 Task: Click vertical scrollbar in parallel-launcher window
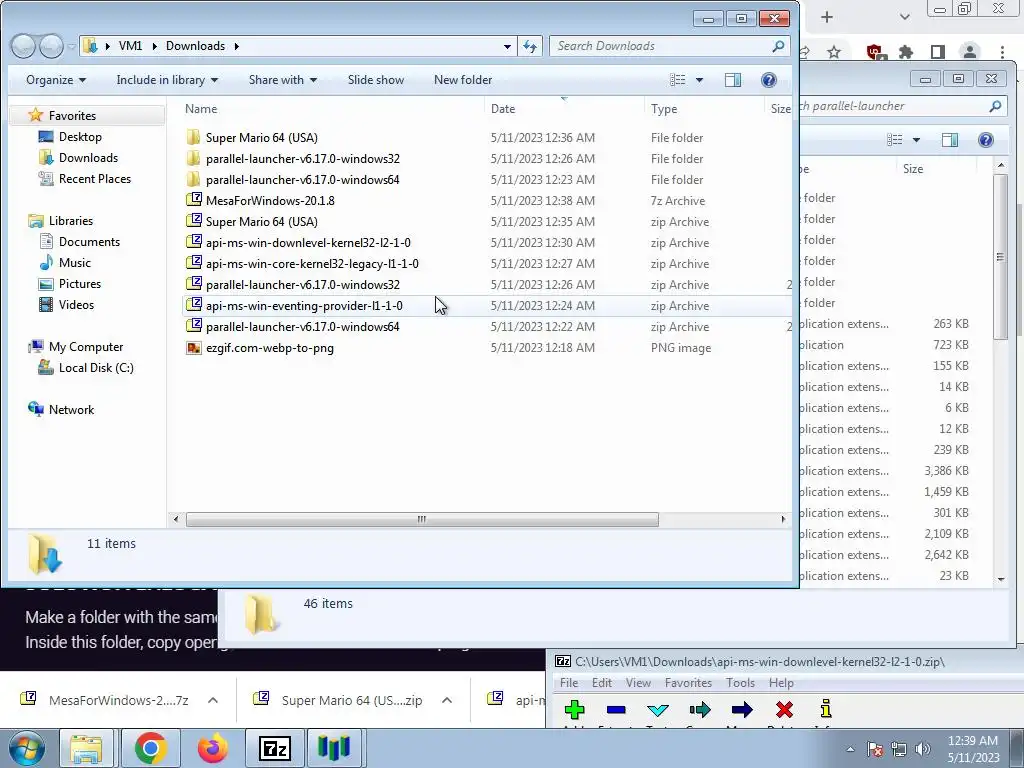pyautogui.click(x=1000, y=257)
